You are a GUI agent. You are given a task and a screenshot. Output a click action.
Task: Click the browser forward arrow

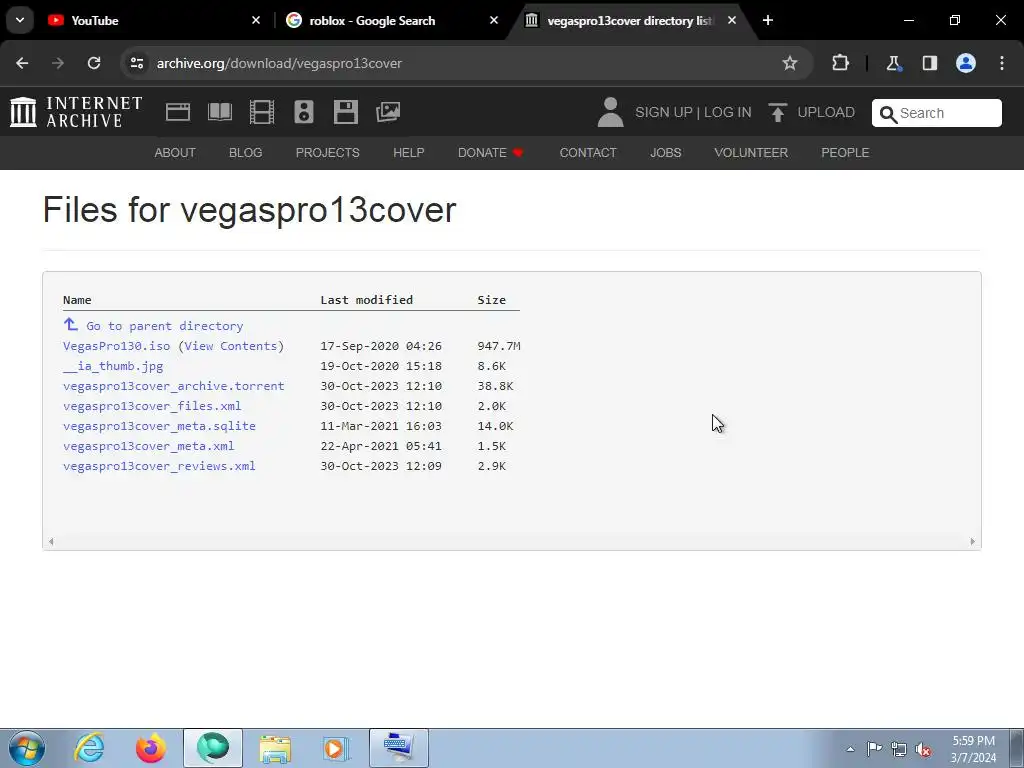(x=58, y=63)
